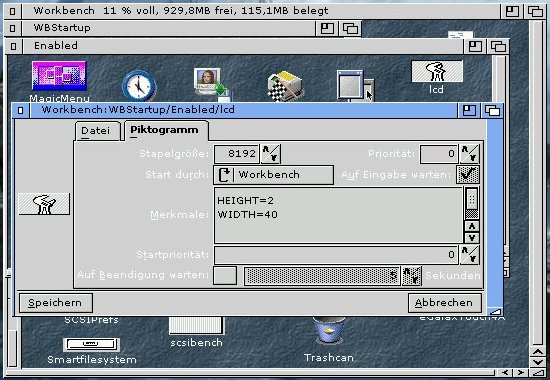The height and width of the screenshot is (380, 550).
Task: Enable the Auf Beendigung warten checkbox
Action: [225, 275]
